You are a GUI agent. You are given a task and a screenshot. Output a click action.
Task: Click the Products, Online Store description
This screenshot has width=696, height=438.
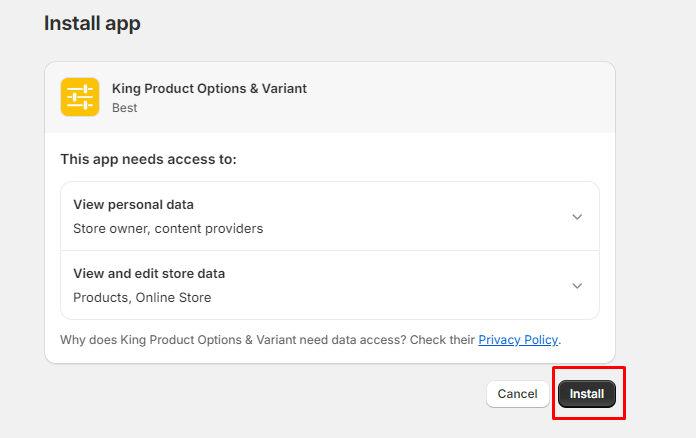click(142, 297)
